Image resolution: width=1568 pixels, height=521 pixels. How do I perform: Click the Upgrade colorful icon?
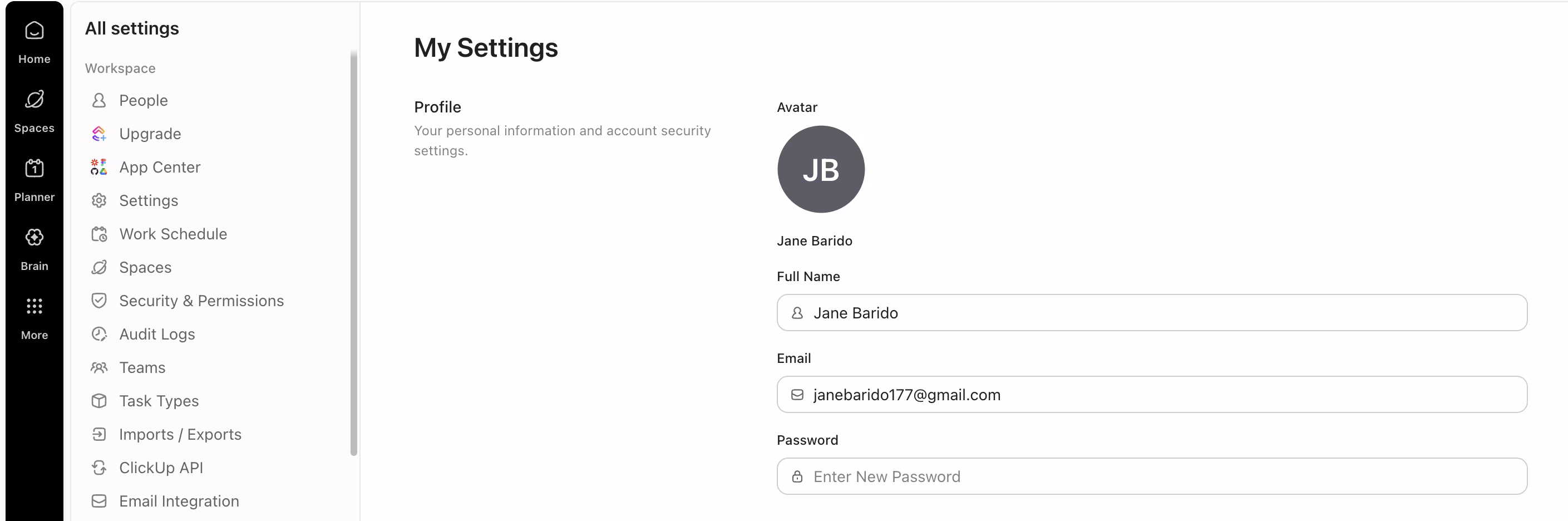[x=98, y=134]
